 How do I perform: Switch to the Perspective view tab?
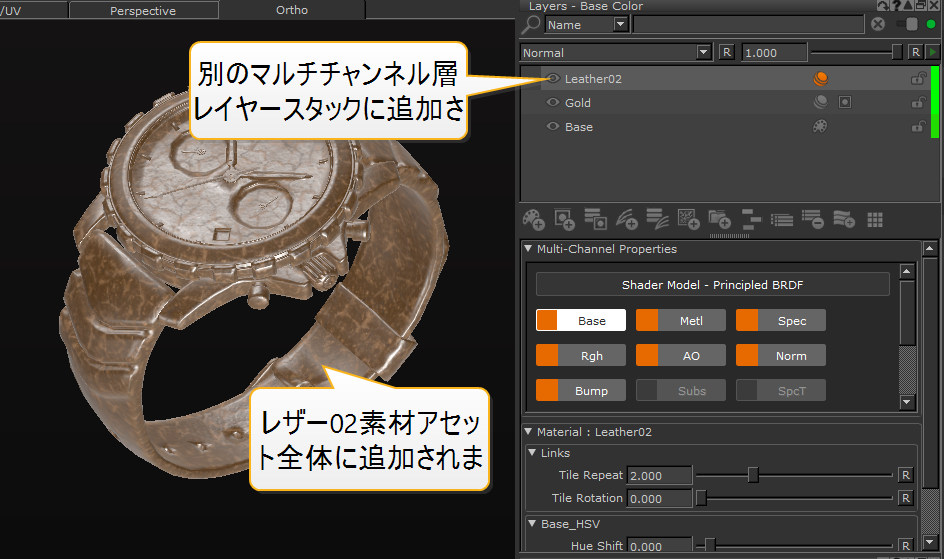tap(142, 11)
